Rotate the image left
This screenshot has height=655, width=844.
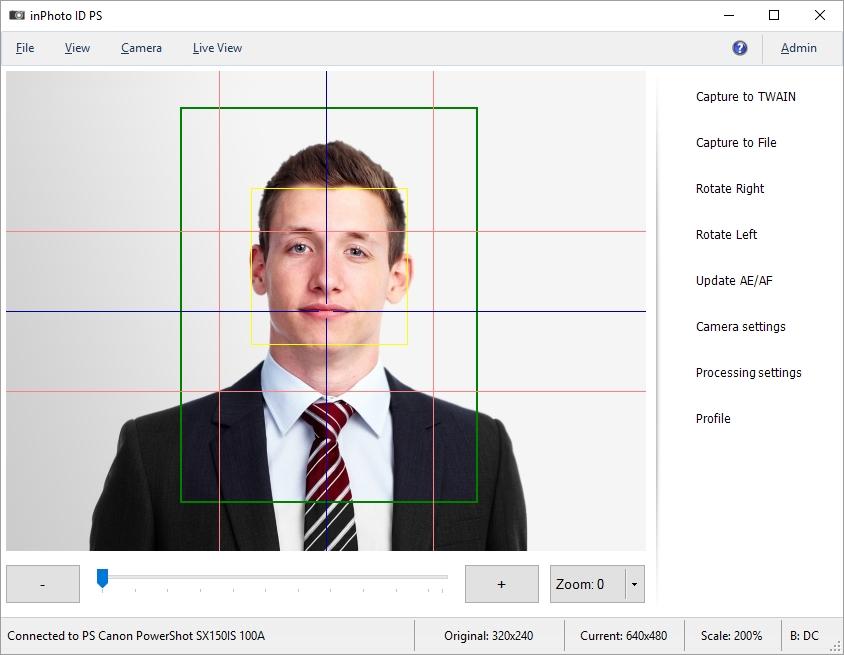point(726,235)
